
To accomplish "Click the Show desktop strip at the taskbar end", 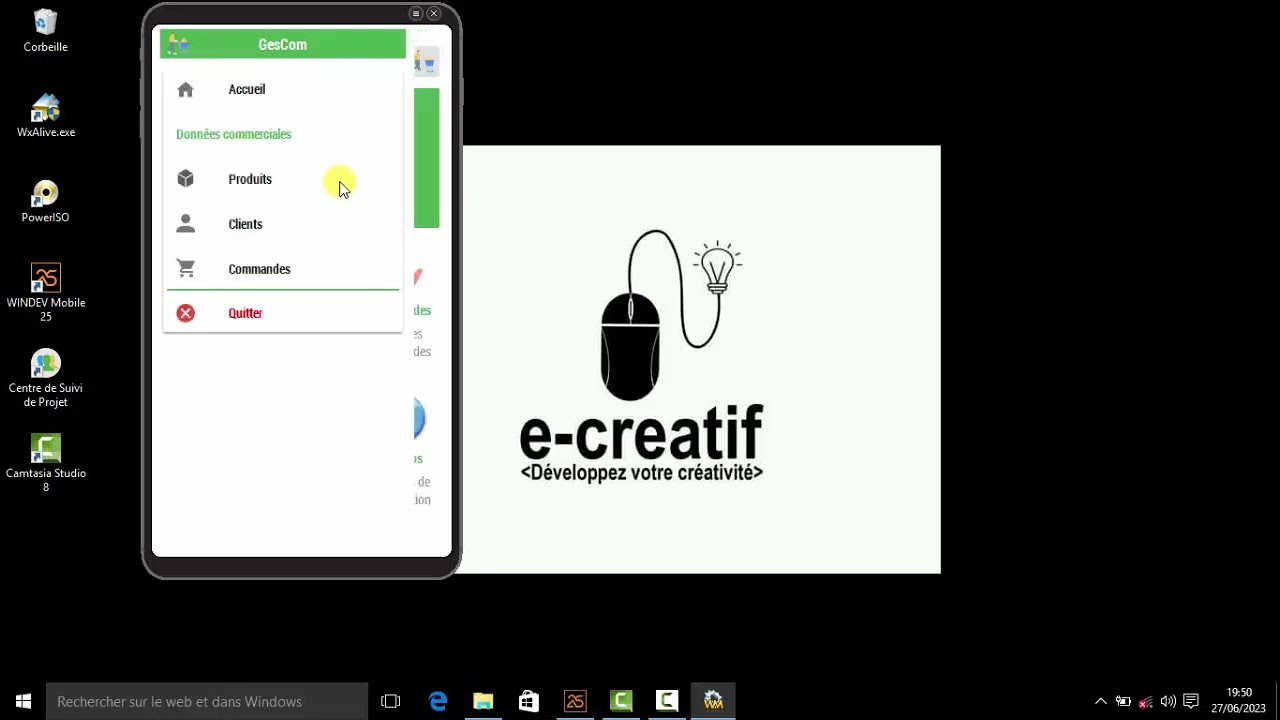I will (x=1277, y=701).
